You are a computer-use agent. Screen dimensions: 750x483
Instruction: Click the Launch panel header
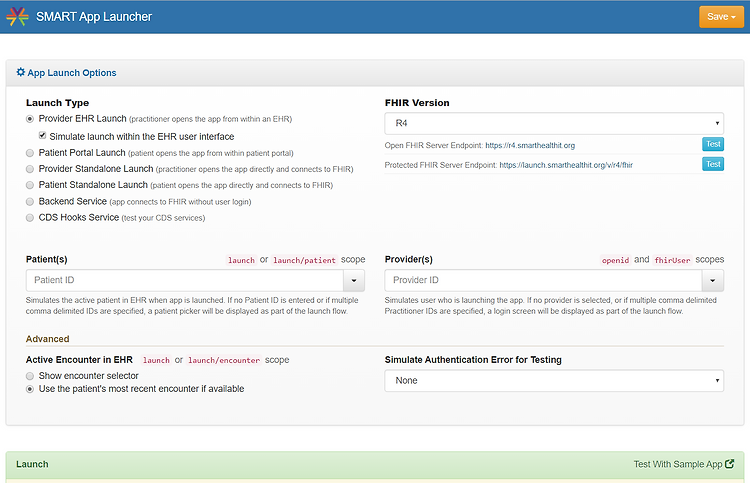click(375, 464)
